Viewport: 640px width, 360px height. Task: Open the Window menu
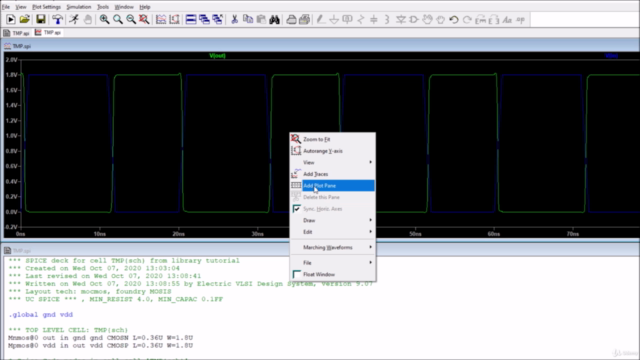[x=124, y=7]
